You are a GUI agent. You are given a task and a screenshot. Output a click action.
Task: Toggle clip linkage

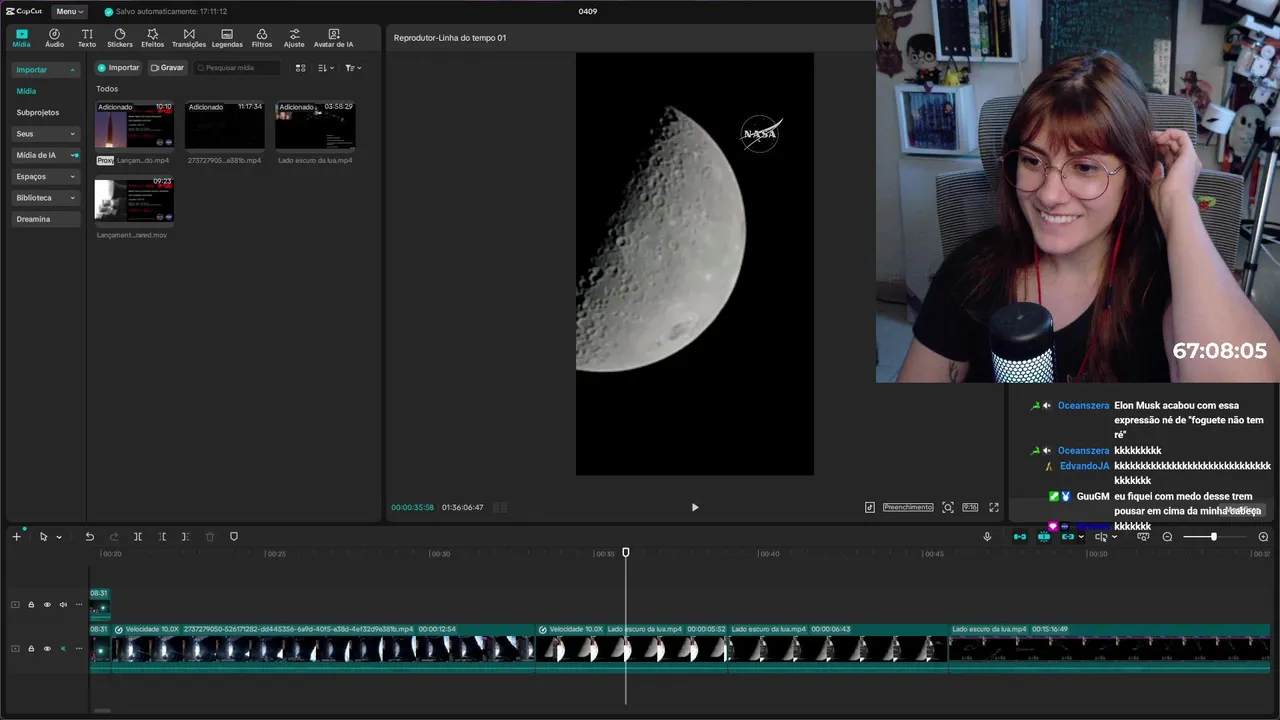[1068, 537]
